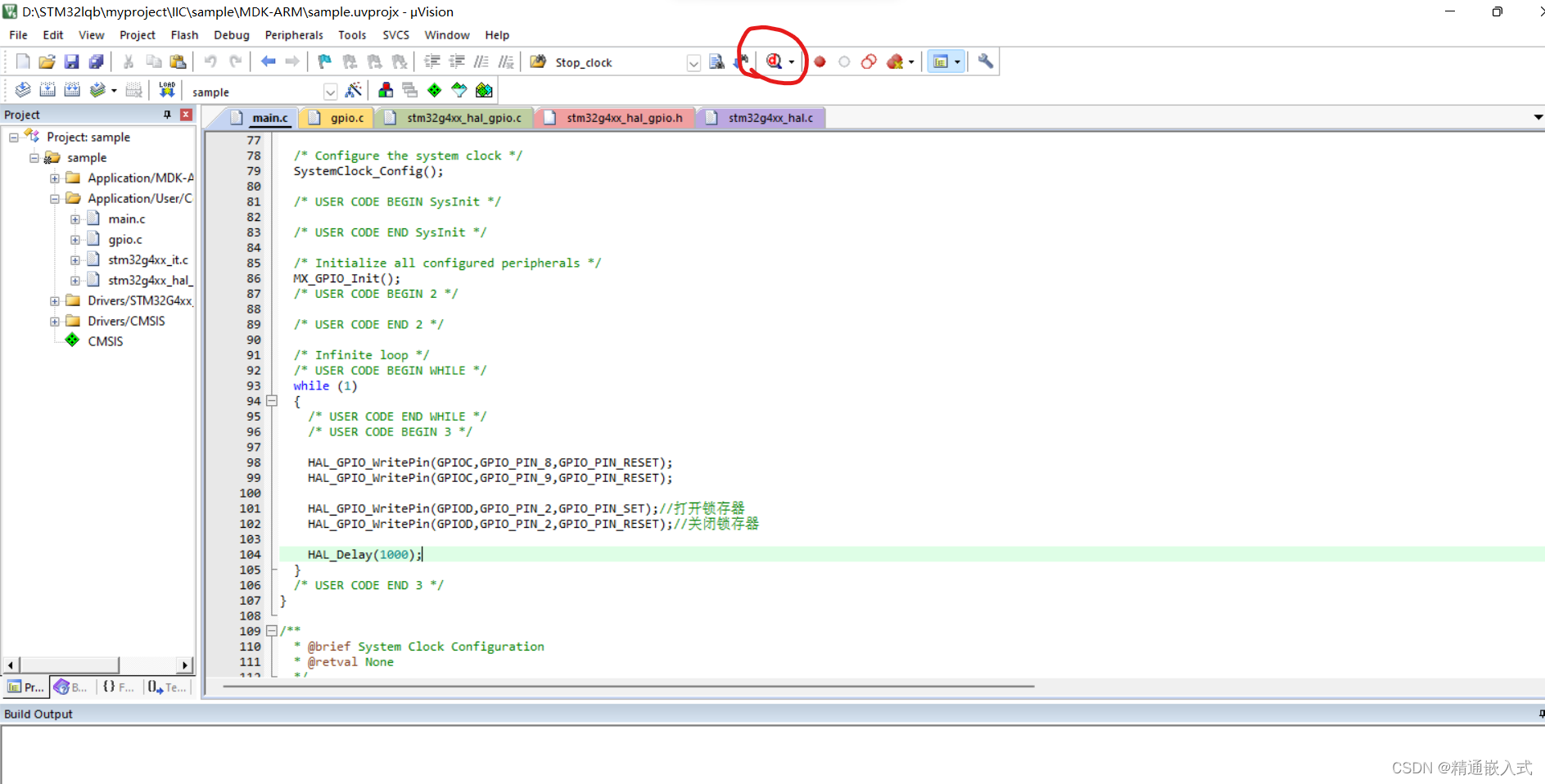Pin the Project panel
1545x784 pixels.
pyautogui.click(x=167, y=115)
